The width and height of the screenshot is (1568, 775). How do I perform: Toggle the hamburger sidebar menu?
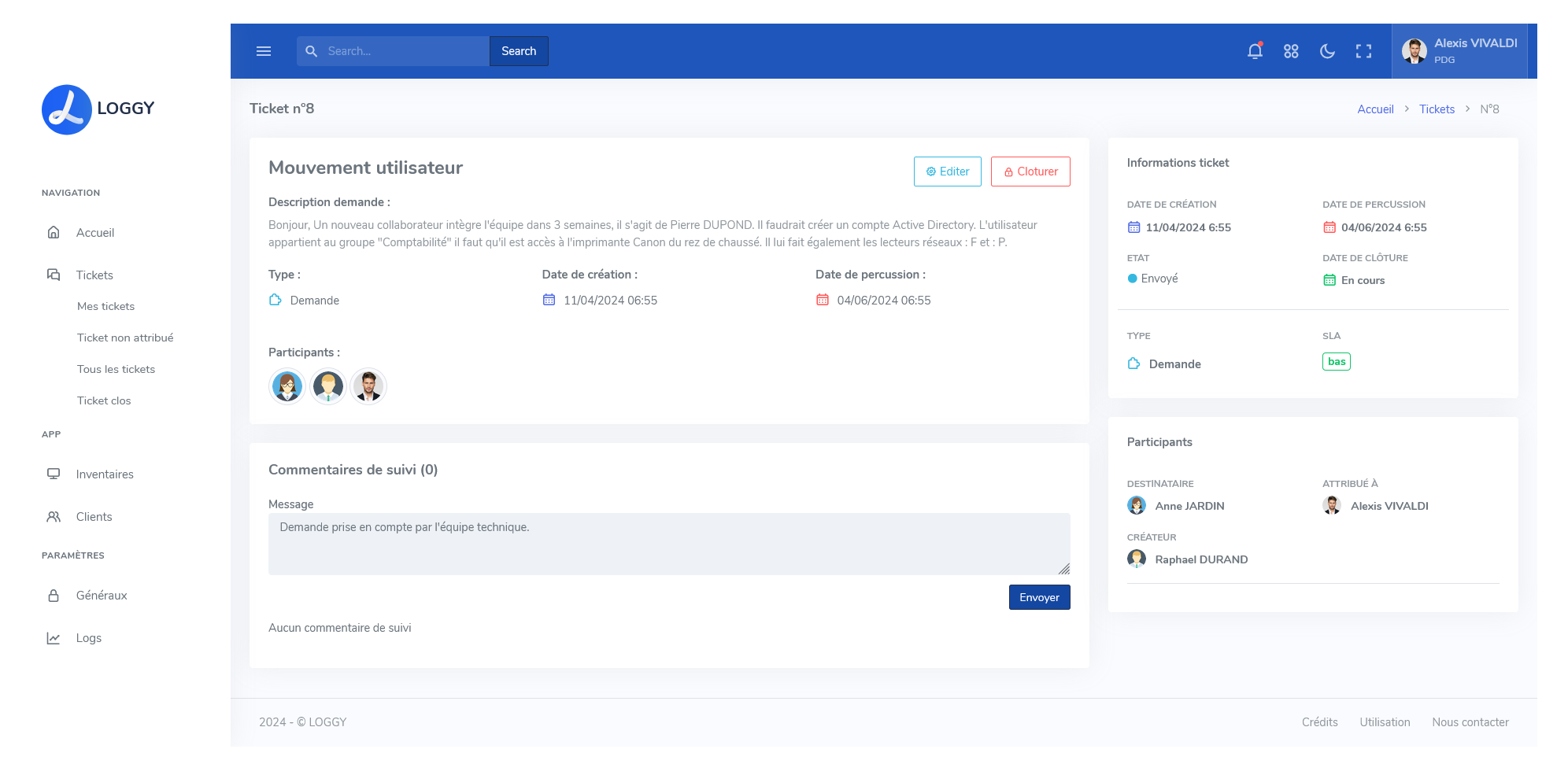264,51
